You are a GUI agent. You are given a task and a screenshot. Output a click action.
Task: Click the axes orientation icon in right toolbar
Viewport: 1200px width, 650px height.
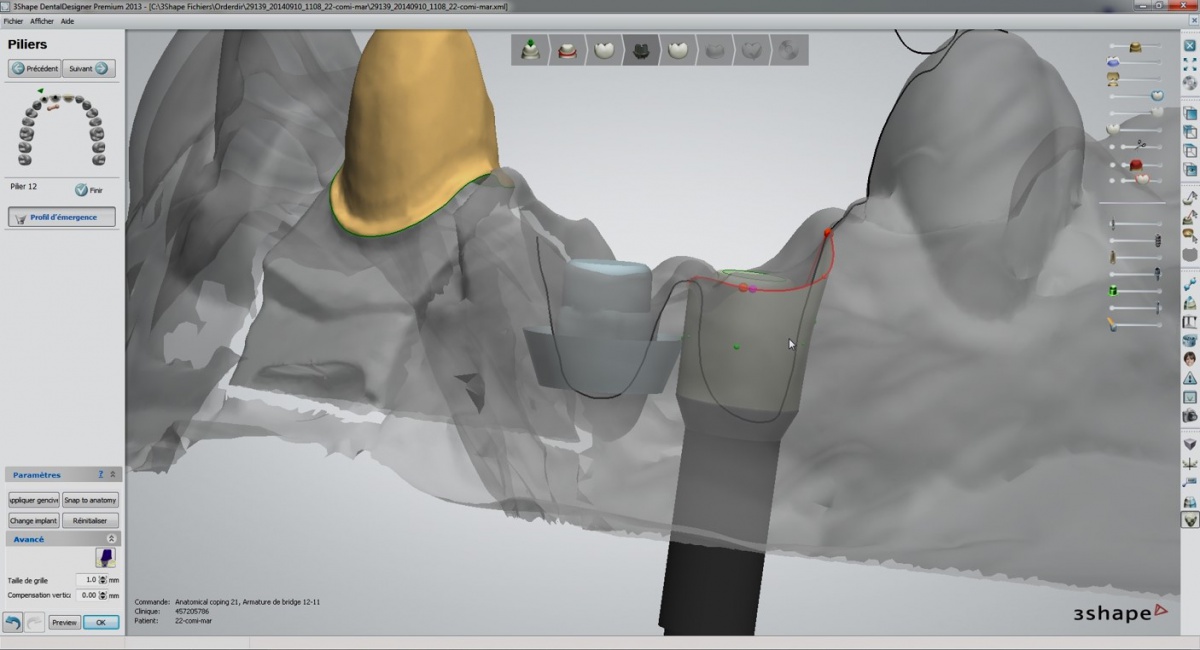(1190, 463)
